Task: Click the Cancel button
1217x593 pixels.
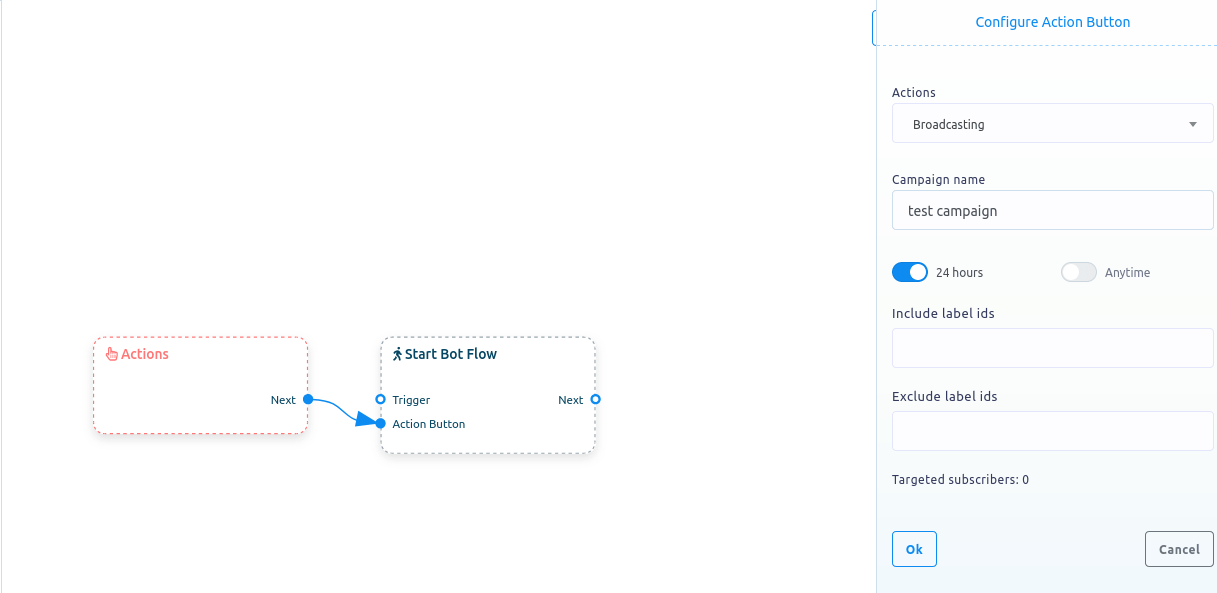Action: tap(1179, 549)
